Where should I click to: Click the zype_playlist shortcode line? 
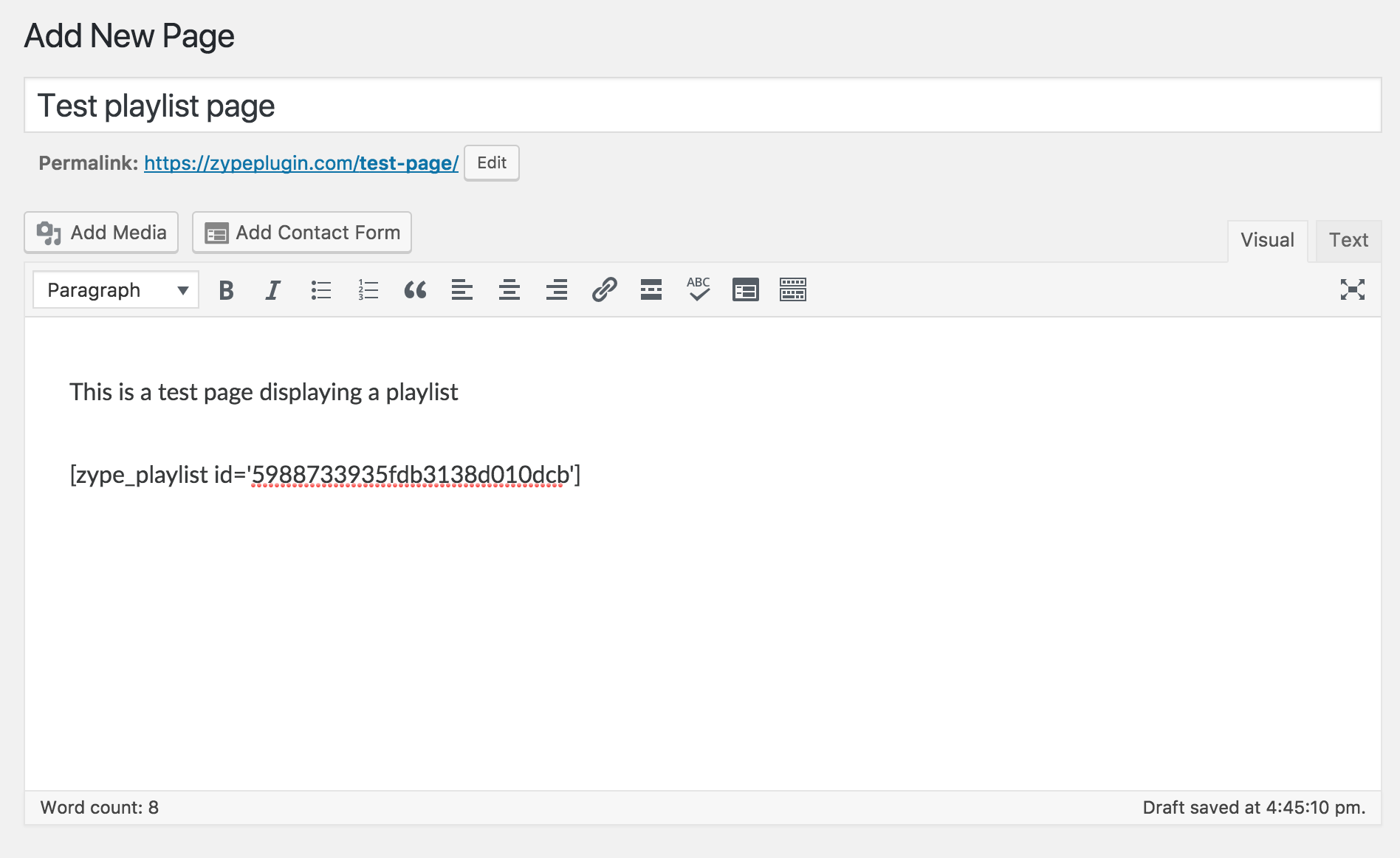325,475
